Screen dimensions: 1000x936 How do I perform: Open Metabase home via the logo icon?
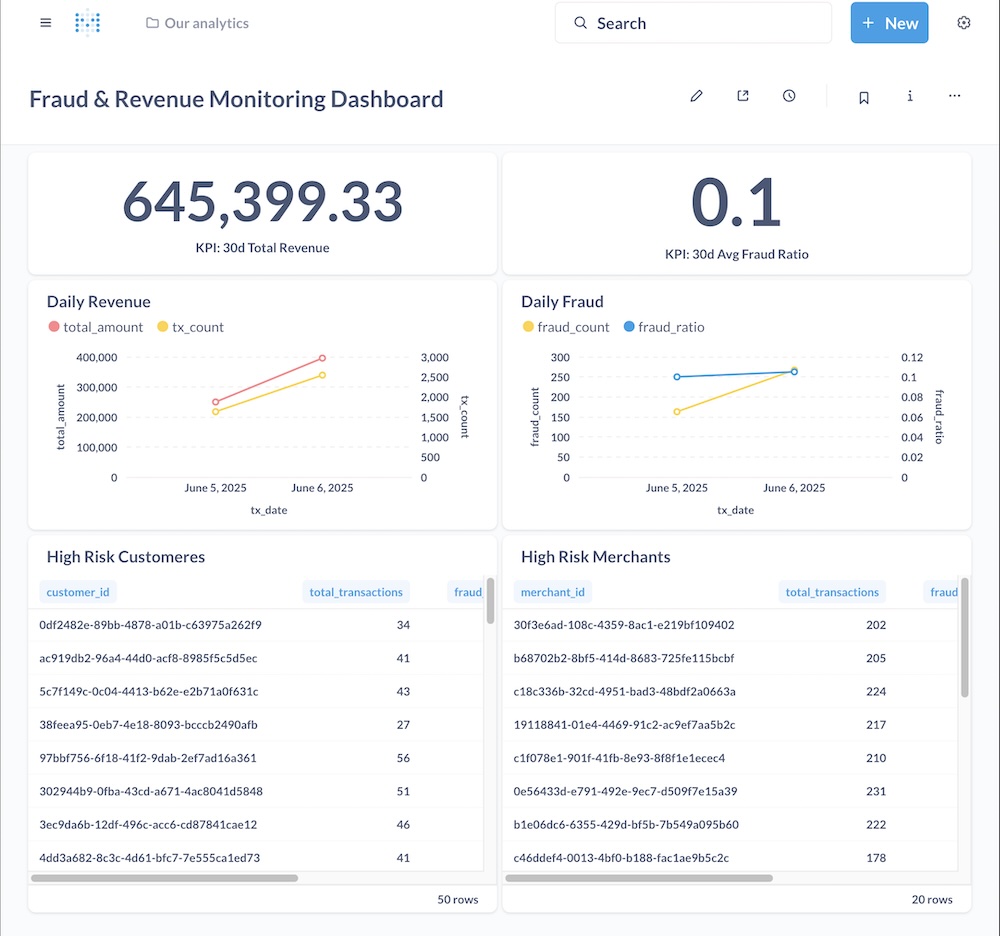coord(88,22)
